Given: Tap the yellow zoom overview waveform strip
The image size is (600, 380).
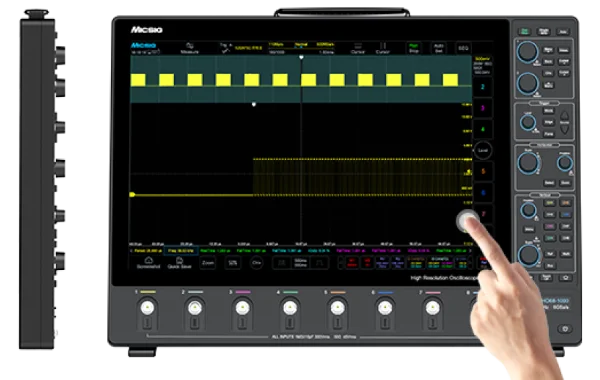Looking at the screenshot, I should pos(301,80).
